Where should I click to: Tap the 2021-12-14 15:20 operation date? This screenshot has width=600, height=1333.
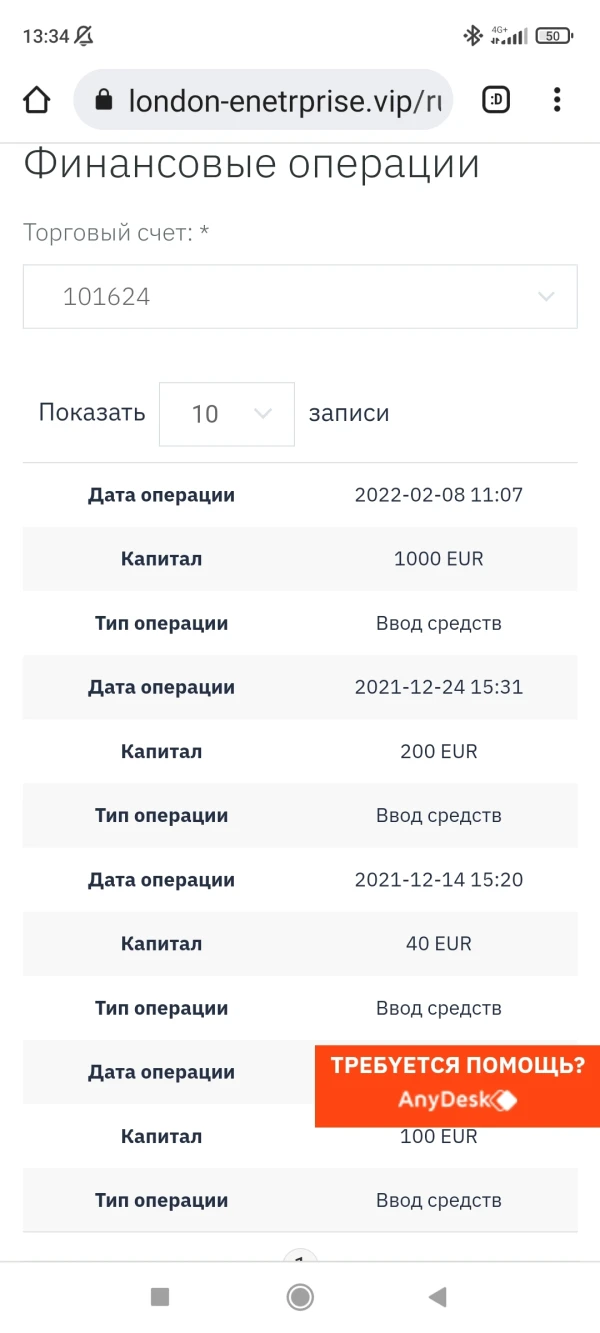438,880
